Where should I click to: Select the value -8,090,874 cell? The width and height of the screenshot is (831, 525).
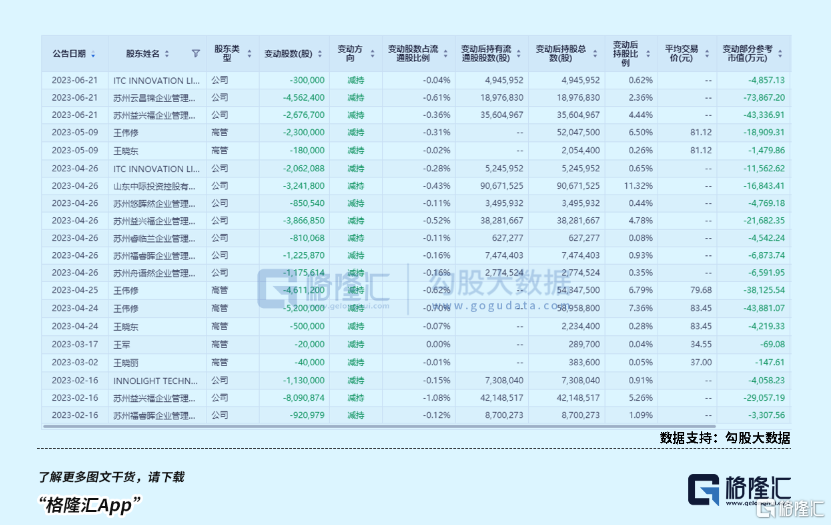[x=304, y=398]
